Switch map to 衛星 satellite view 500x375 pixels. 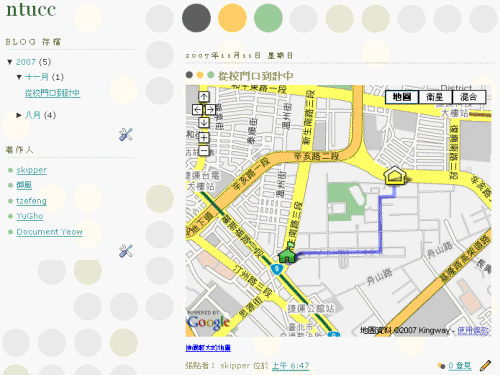click(x=435, y=97)
